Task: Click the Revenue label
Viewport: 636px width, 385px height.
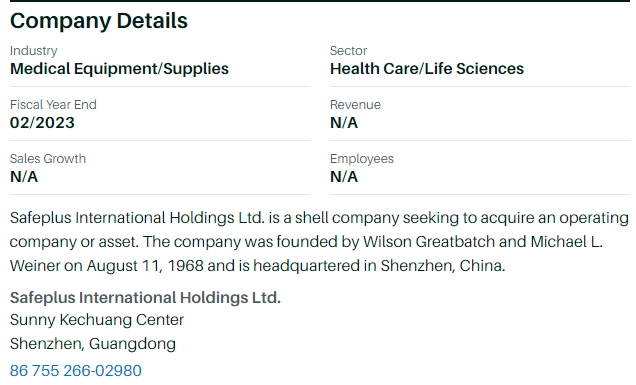Action: tap(355, 105)
